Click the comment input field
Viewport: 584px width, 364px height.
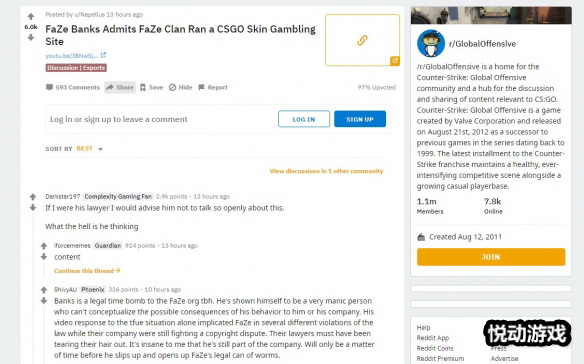(x=160, y=119)
